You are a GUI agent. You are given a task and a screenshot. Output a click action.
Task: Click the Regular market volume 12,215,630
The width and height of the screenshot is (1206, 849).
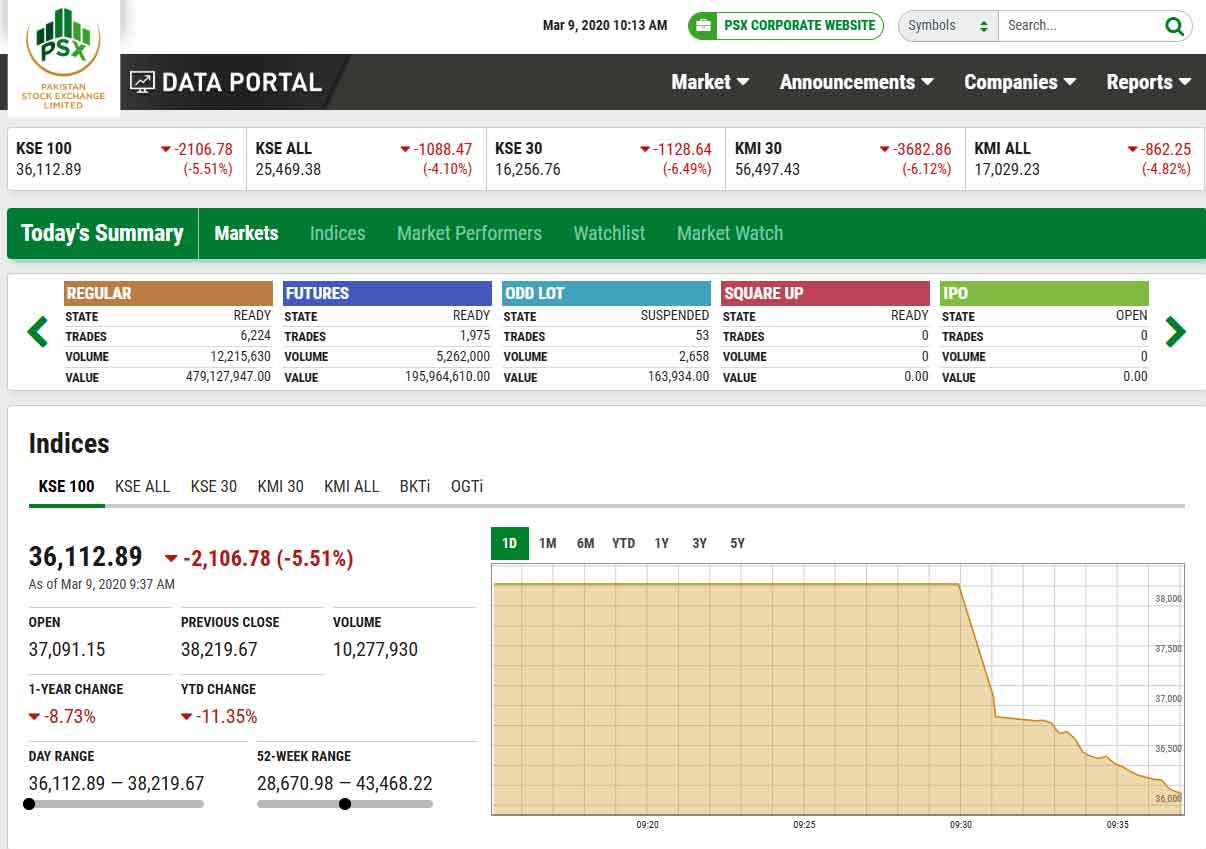pyautogui.click(x=240, y=357)
